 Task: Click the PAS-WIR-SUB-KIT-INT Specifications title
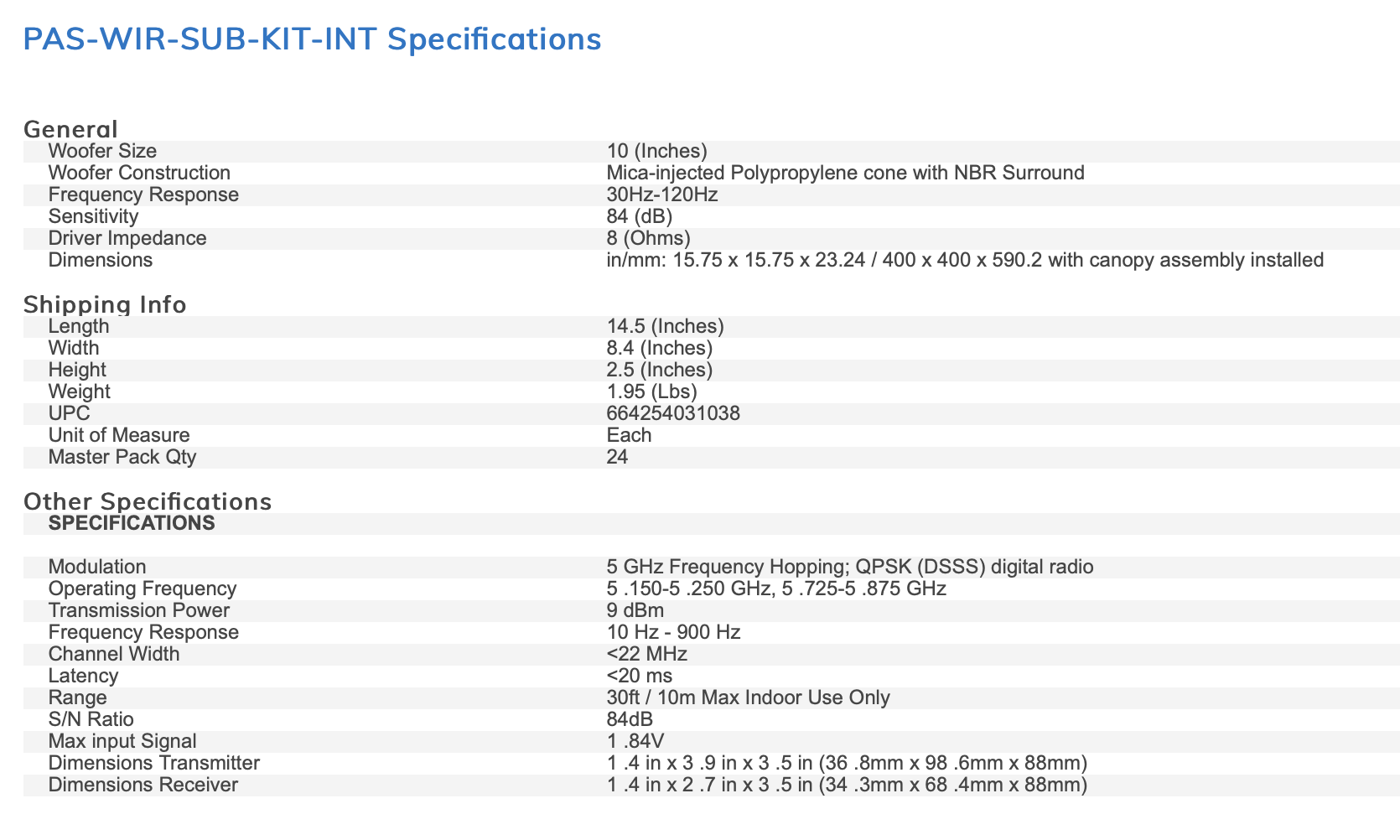click(x=312, y=39)
